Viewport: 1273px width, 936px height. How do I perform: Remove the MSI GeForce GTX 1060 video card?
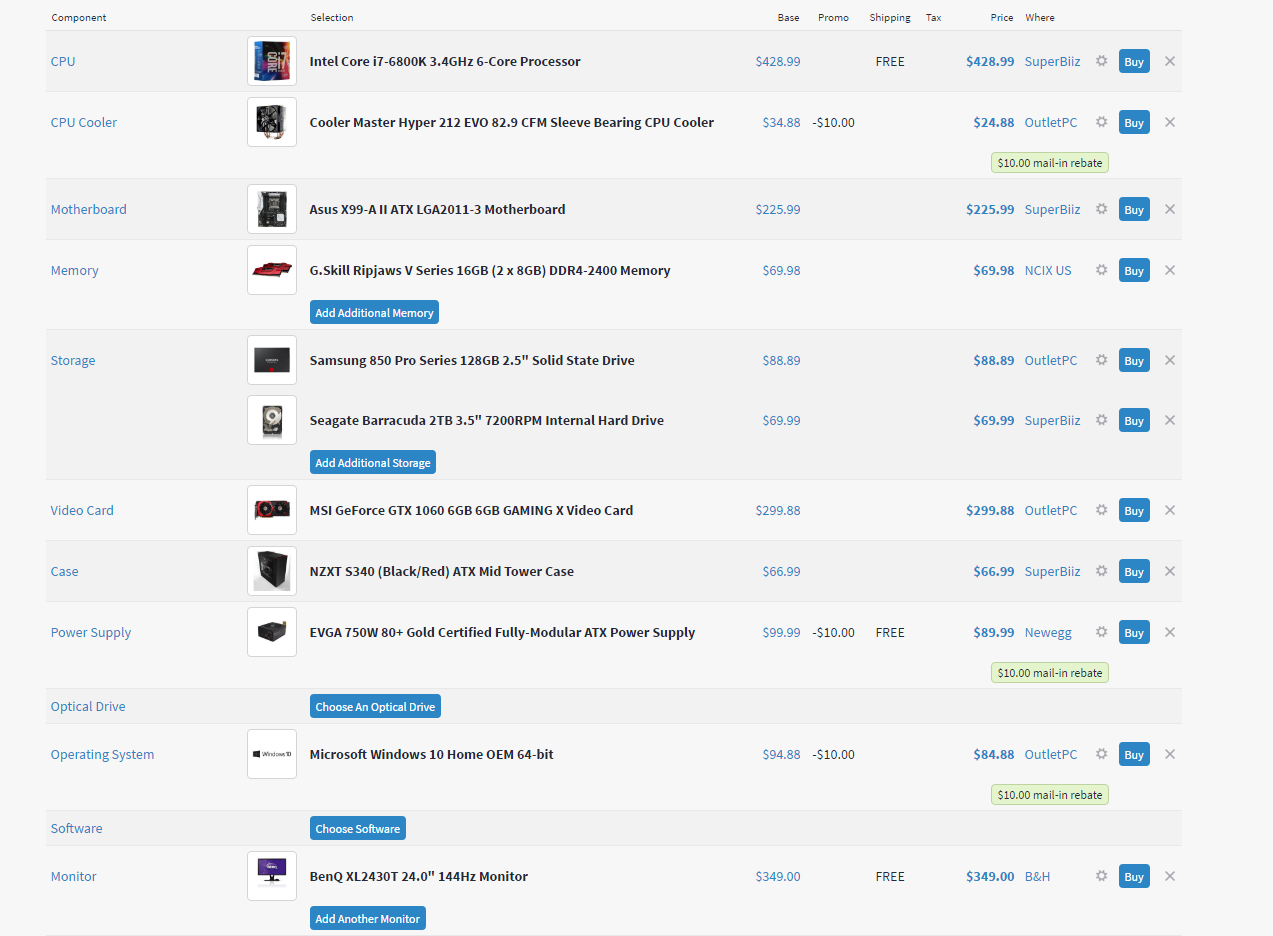1170,510
